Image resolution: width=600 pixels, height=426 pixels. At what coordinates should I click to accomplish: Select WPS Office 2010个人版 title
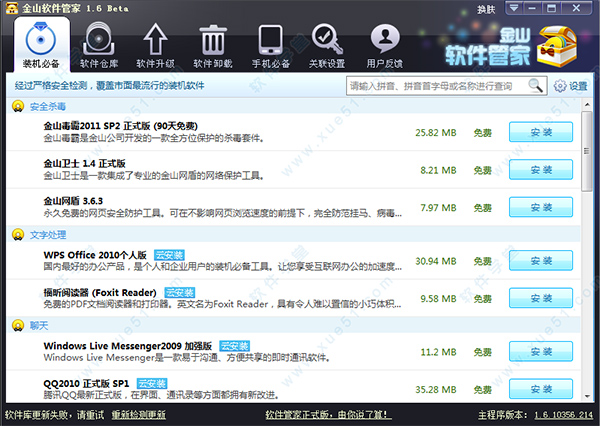(x=95, y=255)
